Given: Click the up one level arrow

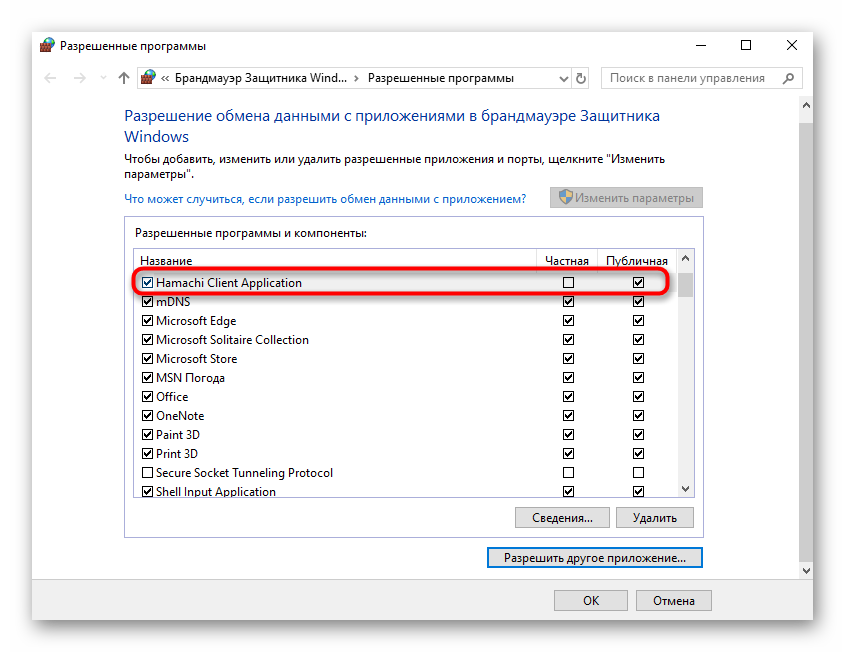Looking at the screenshot, I should 124,78.
